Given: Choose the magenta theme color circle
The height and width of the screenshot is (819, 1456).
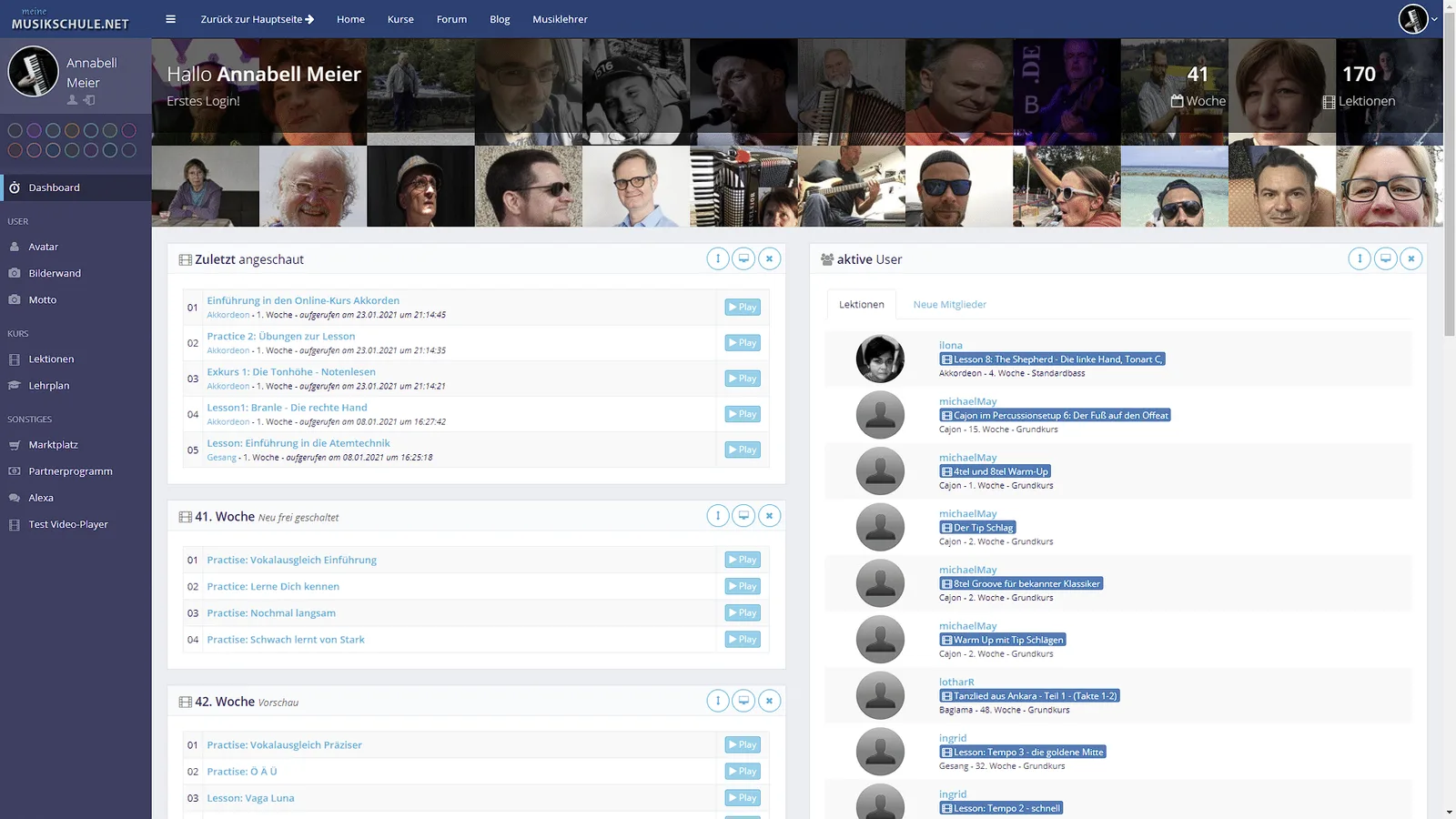Looking at the screenshot, I should [x=129, y=130].
